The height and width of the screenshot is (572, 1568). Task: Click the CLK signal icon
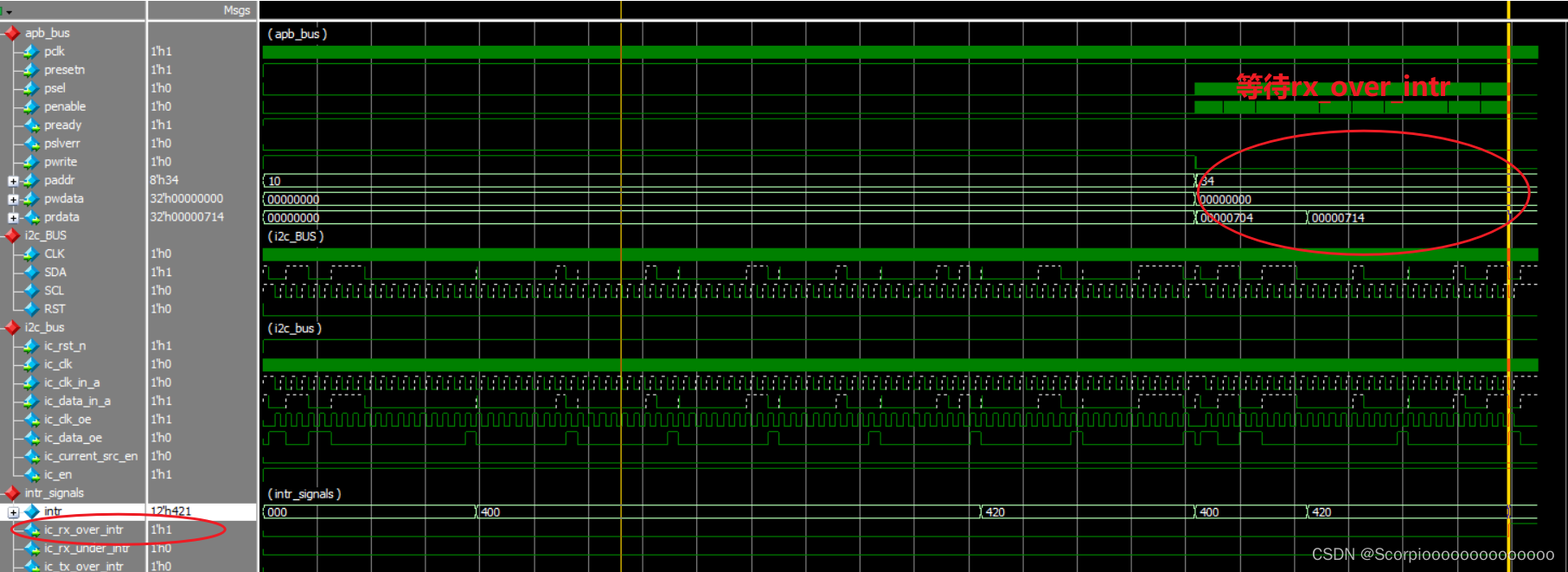(x=31, y=254)
